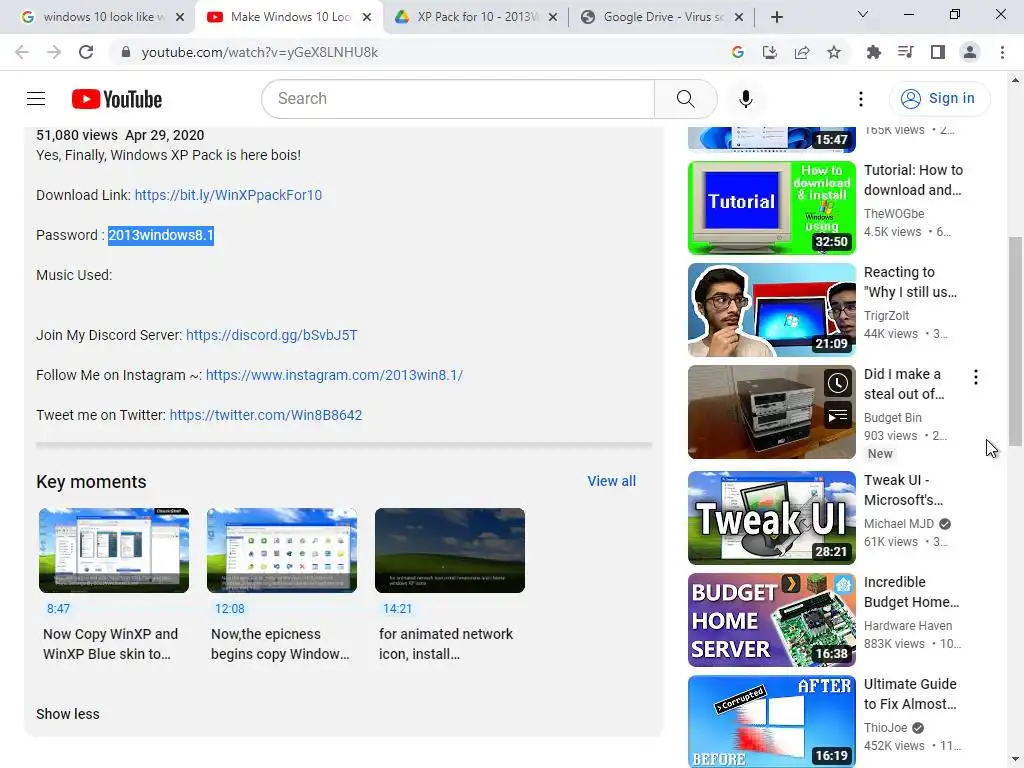
Task: Open the 'Reacting to Why I still us' video
Action: click(x=772, y=310)
